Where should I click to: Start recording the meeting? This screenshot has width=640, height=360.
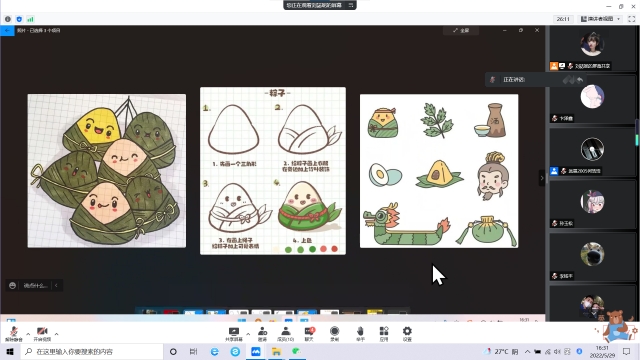coord(334,334)
